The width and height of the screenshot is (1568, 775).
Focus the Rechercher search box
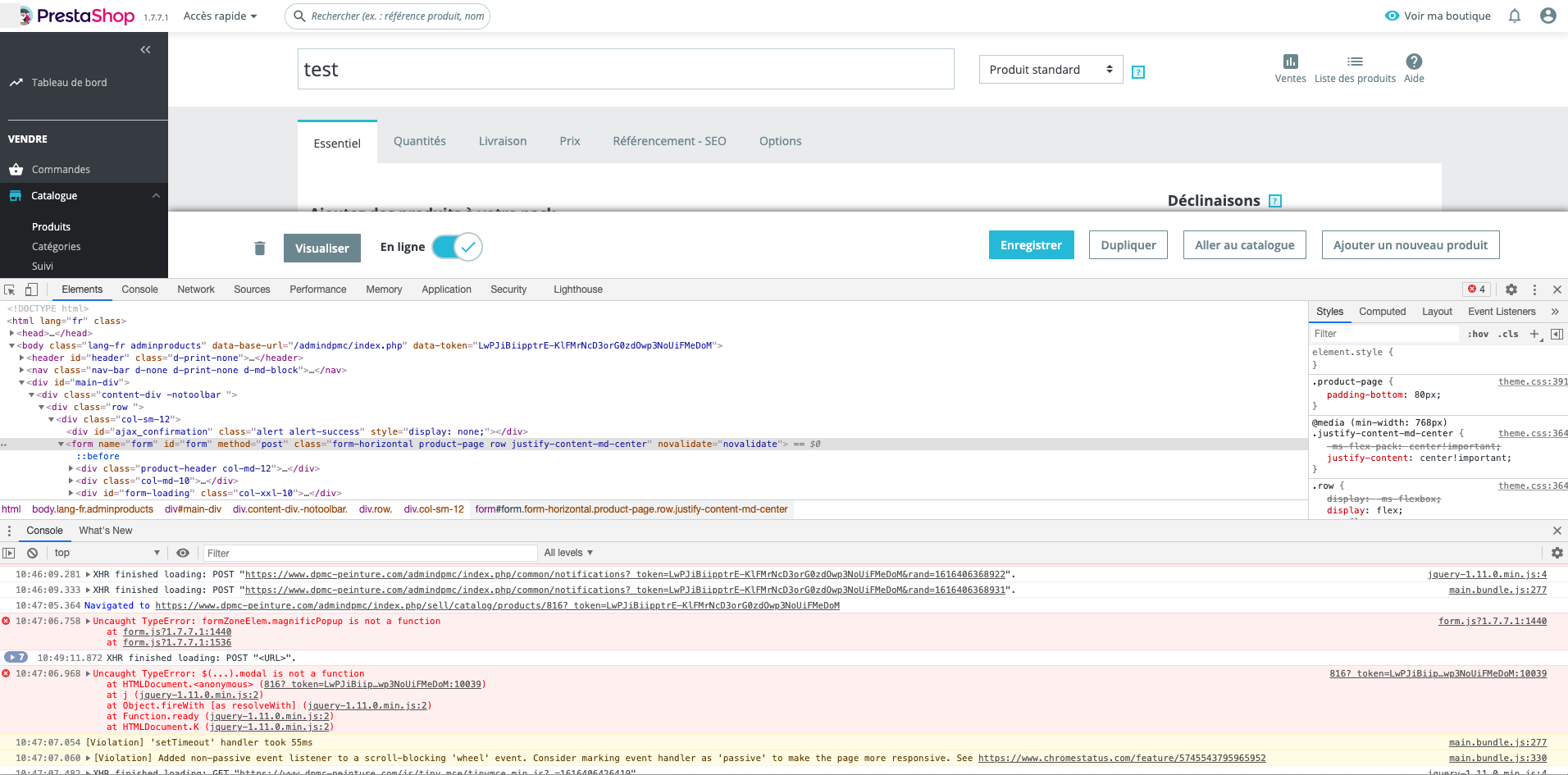coord(387,16)
